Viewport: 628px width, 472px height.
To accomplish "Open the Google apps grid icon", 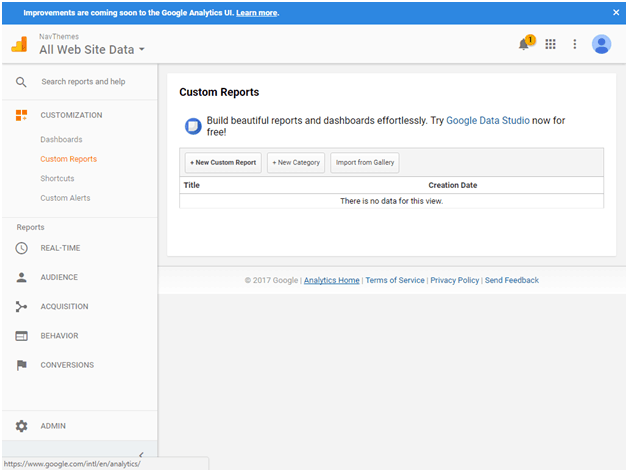I will [550, 44].
